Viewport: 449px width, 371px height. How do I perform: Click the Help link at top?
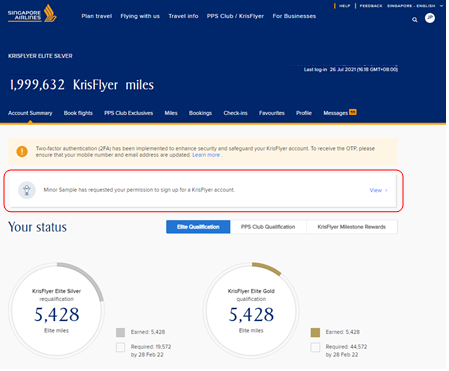click(x=345, y=6)
